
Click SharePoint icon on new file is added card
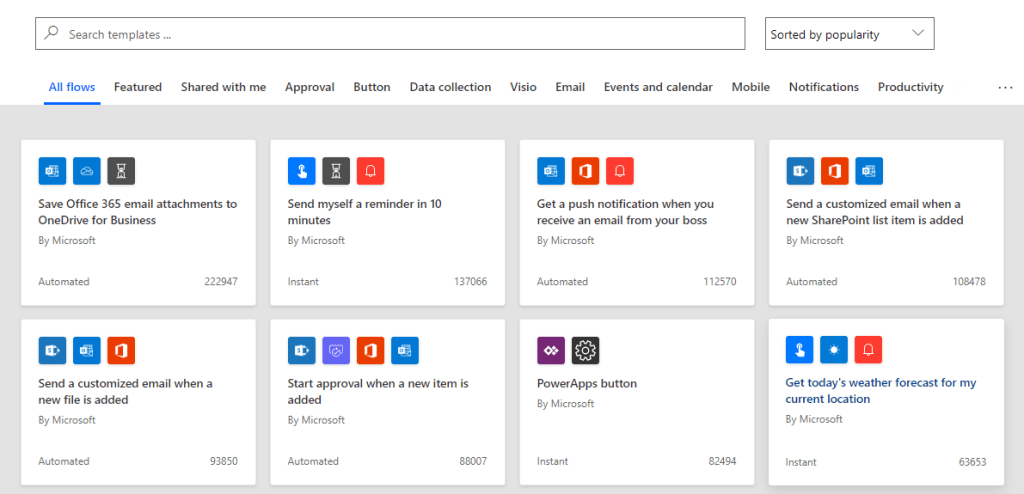click(x=52, y=350)
